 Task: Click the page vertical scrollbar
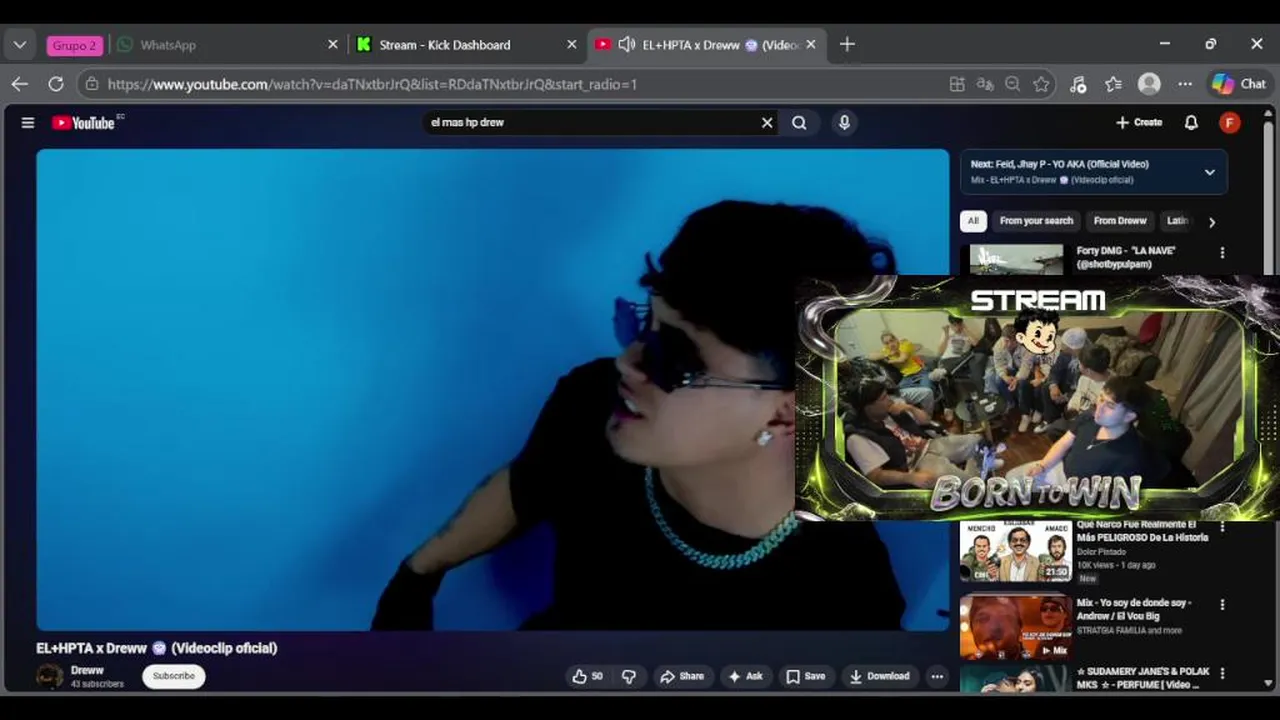[x=1269, y=400]
